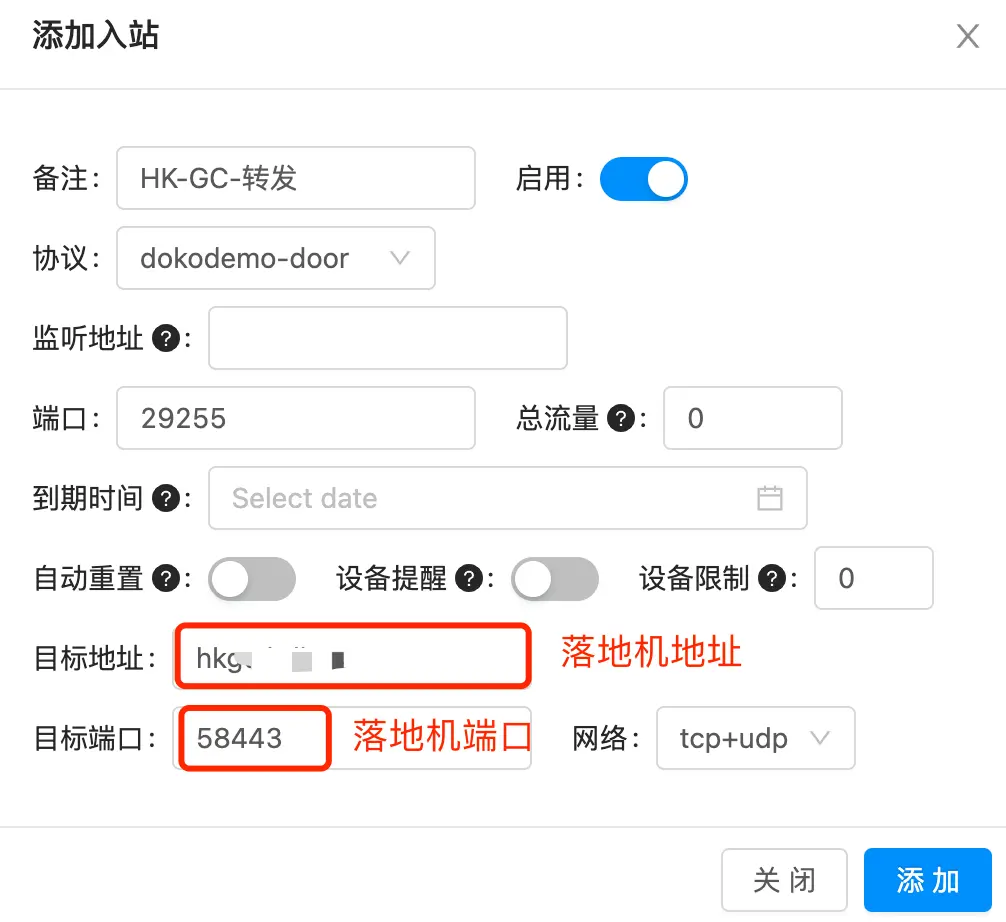The image size is (1006, 922).
Task: Click the 设备限制 help icon
Action: pyautogui.click(x=770, y=578)
